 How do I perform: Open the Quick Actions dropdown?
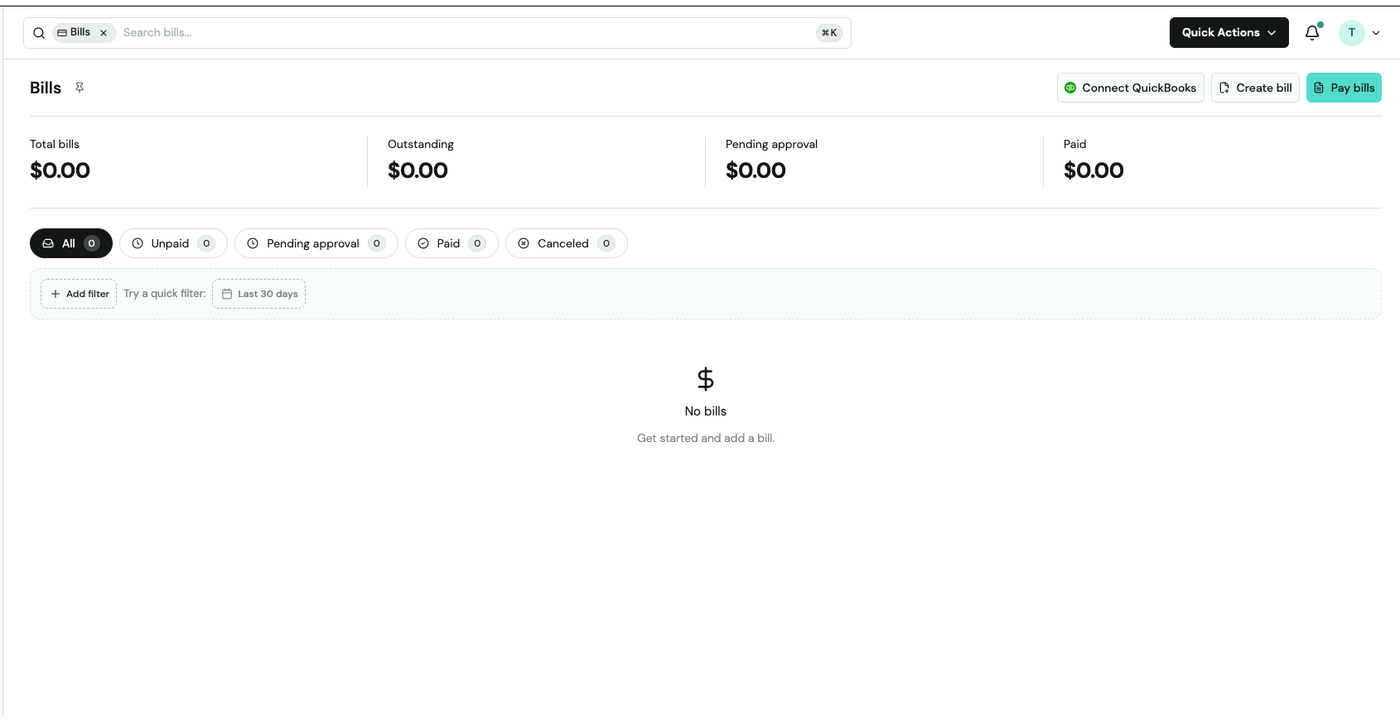[x=1229, y=32]
